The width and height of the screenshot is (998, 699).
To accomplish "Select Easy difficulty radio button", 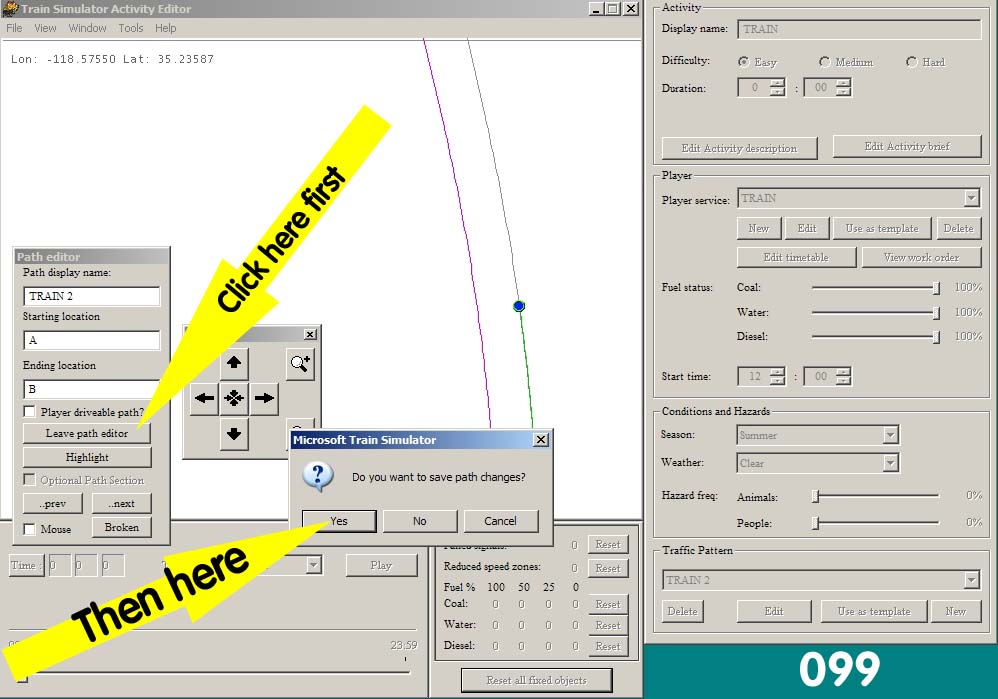I will click(x=743, y=62).
